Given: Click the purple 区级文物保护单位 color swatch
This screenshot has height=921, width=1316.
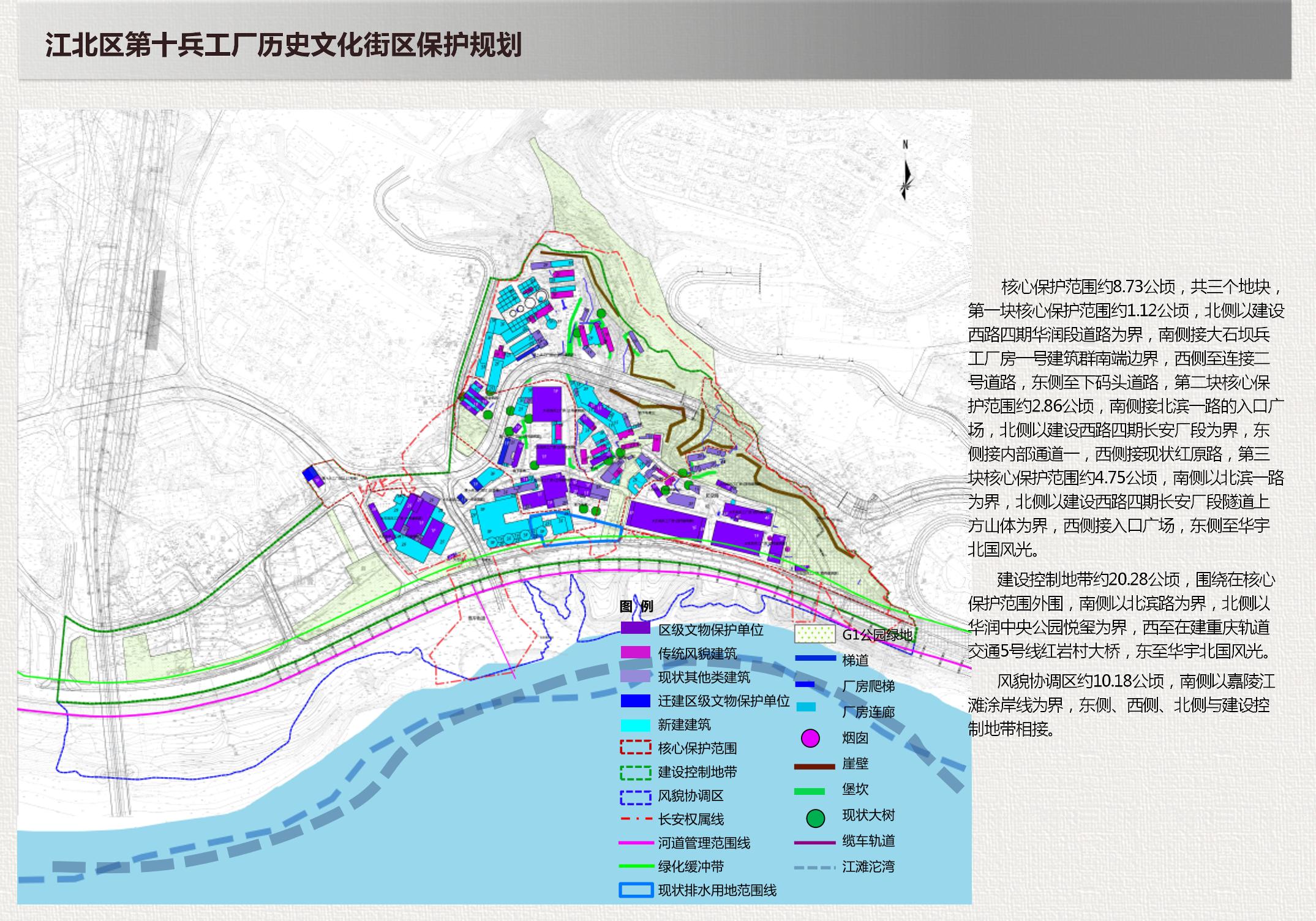Looking at the screenshot, I should pyautogui.click(x=635, y=629).
